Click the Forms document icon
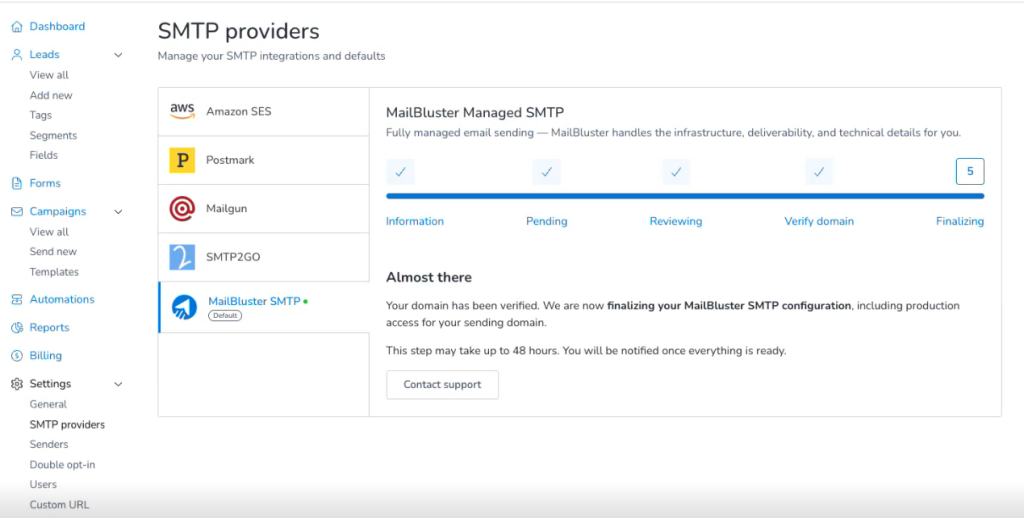 click(x=17, y=184)
